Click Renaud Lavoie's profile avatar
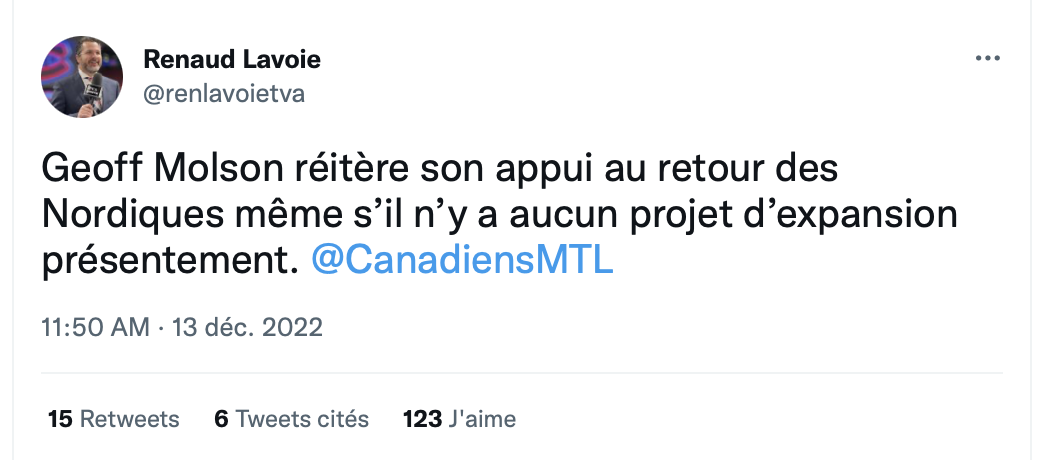1040x460 pixels. click(82, 77)
